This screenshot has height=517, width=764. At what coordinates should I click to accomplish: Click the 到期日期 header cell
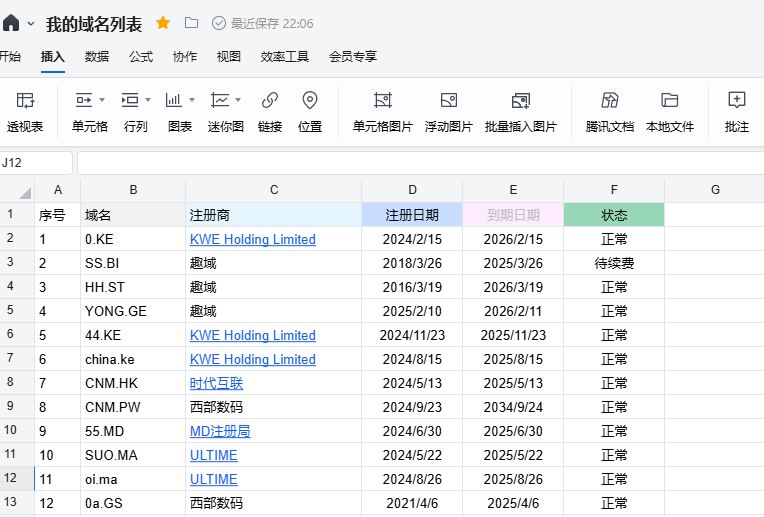pos(513,215)
